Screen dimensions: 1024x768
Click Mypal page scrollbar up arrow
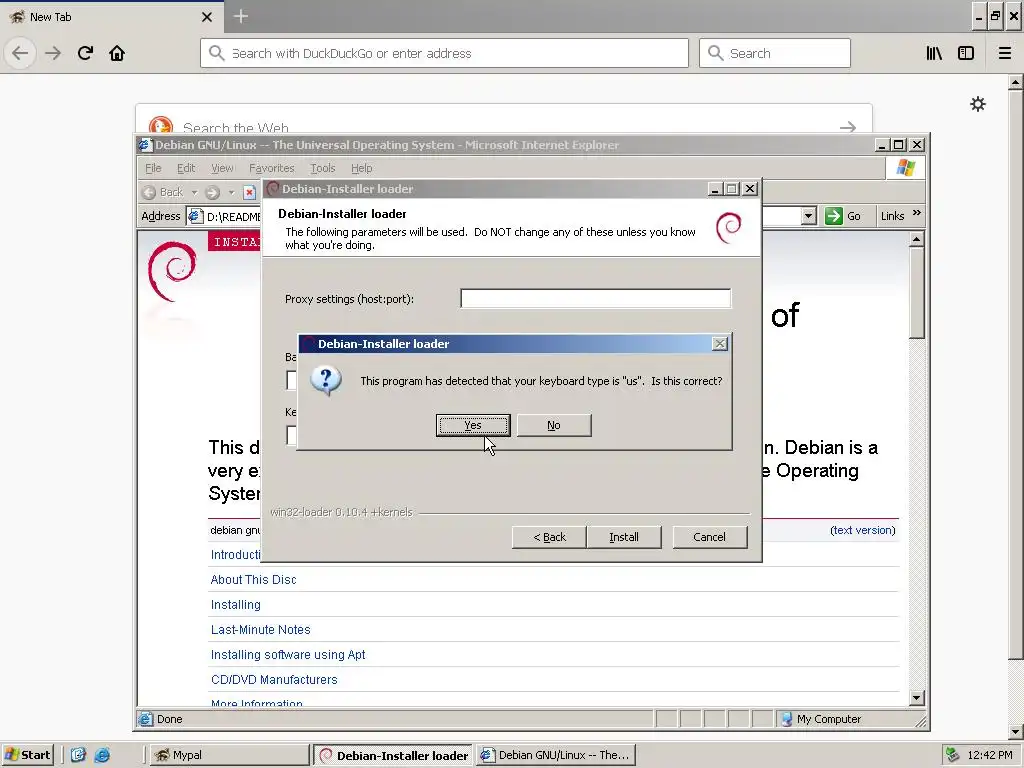pyautogui.click(x=1016, y=82)
